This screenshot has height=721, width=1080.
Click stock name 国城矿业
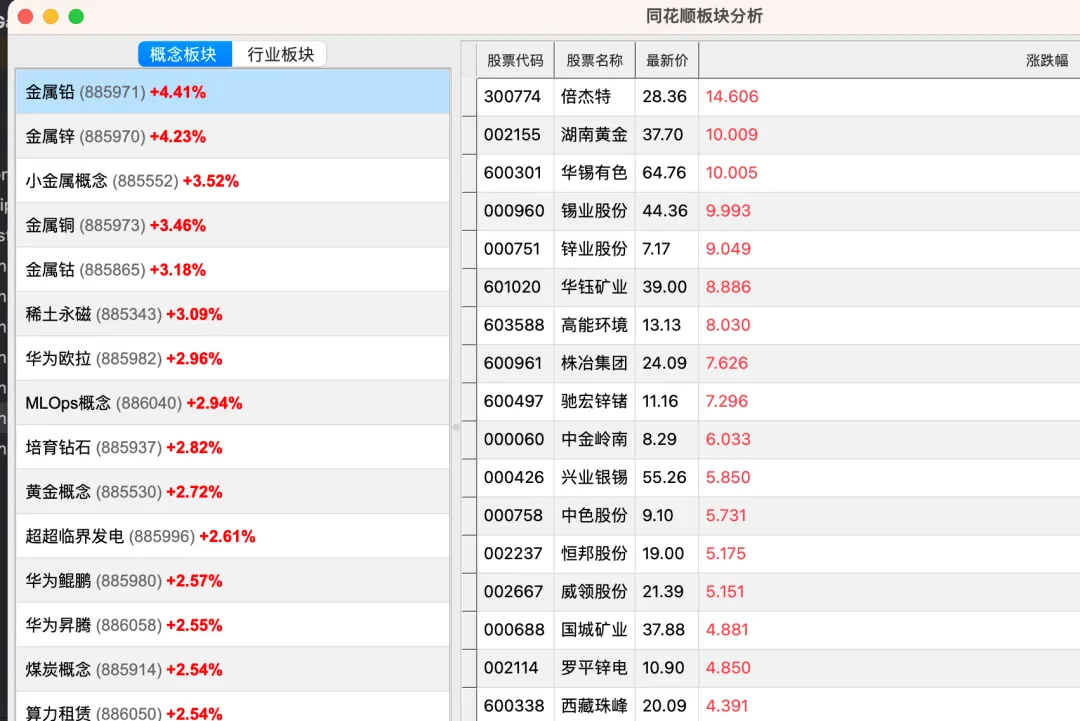click(x=594, y=629)
